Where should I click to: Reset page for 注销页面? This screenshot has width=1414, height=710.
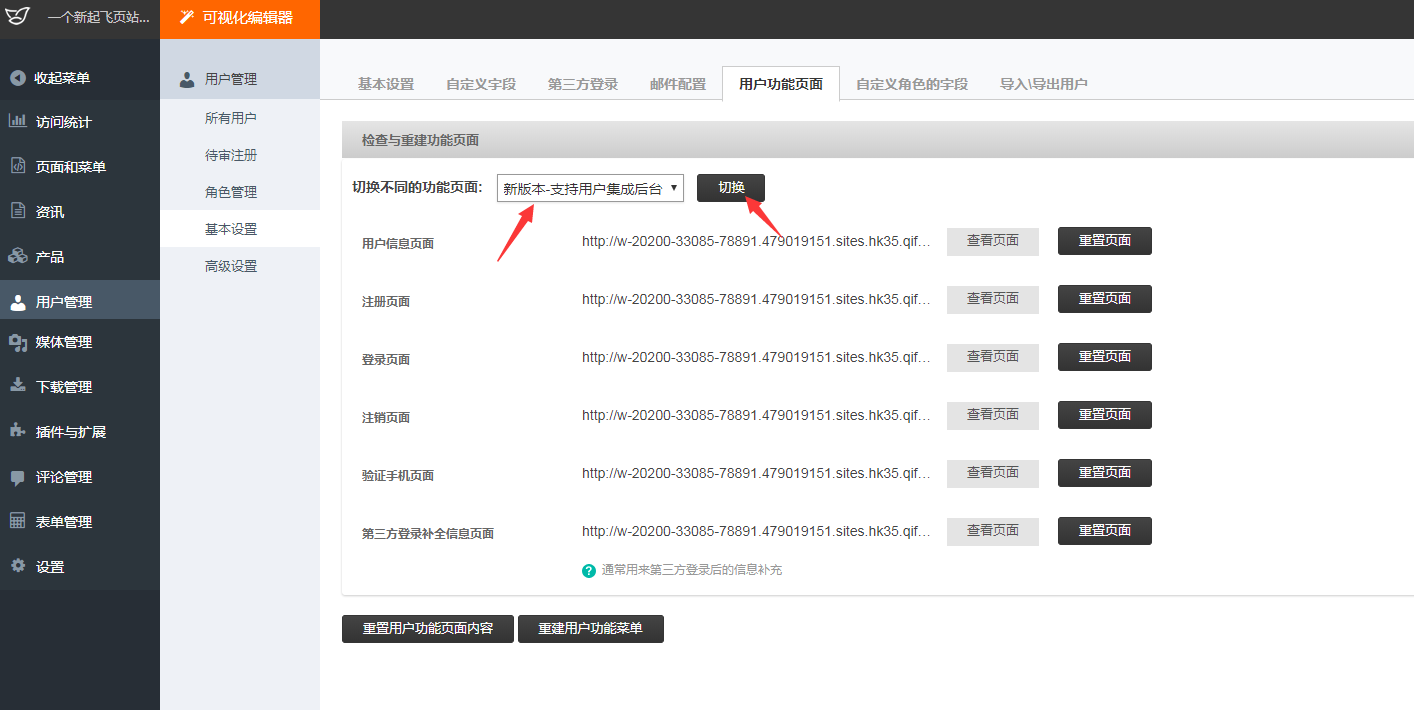[1105, 415]
